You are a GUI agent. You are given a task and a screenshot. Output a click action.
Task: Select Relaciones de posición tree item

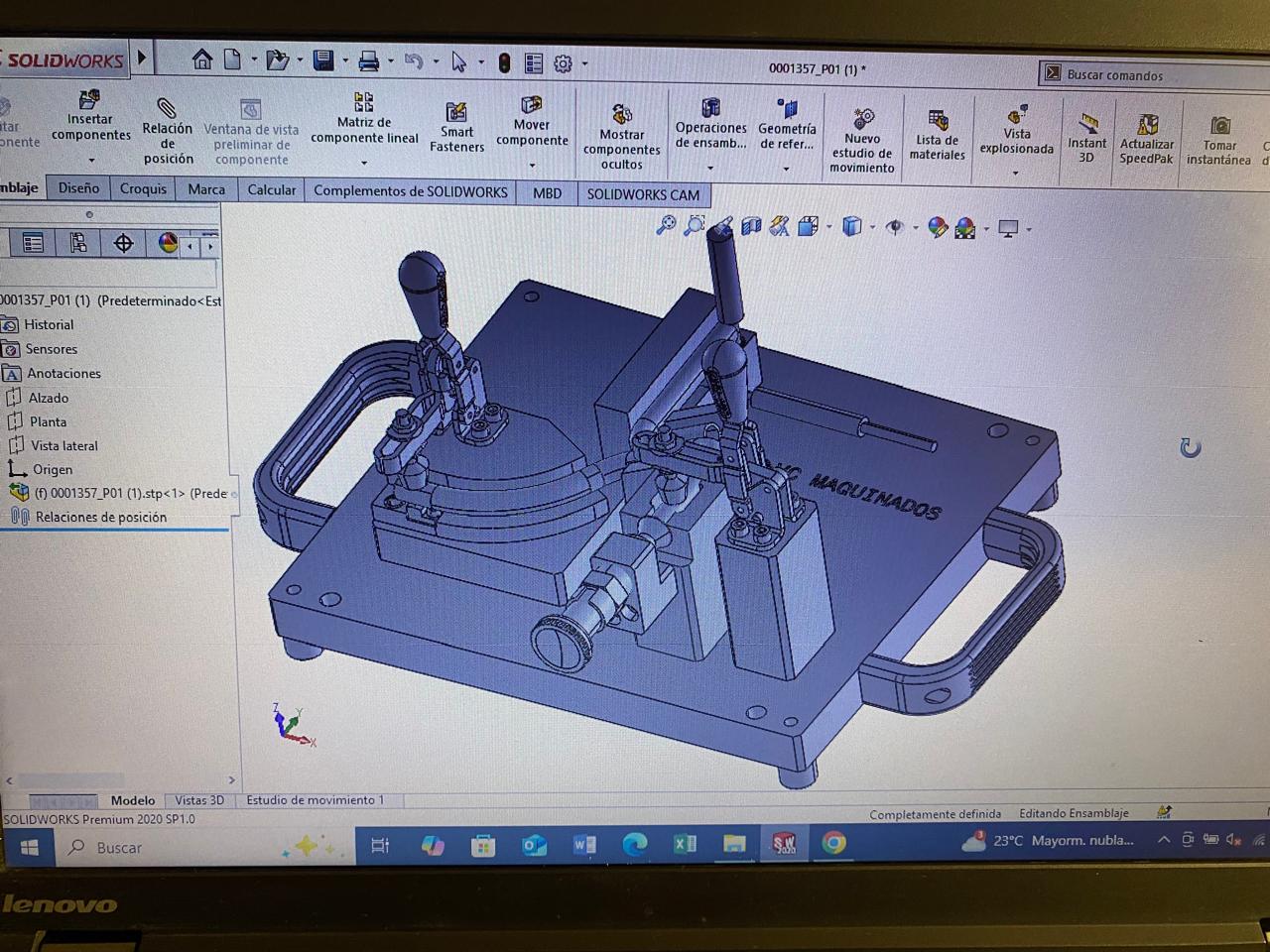(100, 517)
